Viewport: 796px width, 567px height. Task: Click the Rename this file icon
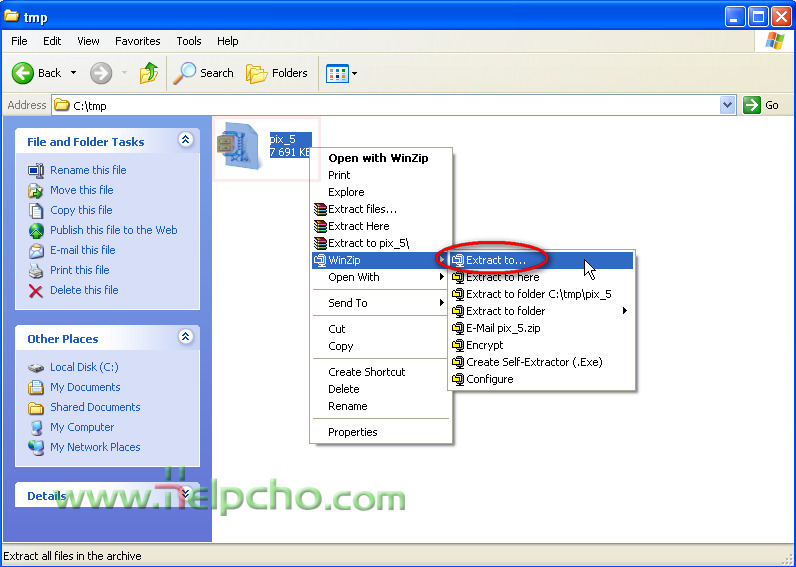36,171
